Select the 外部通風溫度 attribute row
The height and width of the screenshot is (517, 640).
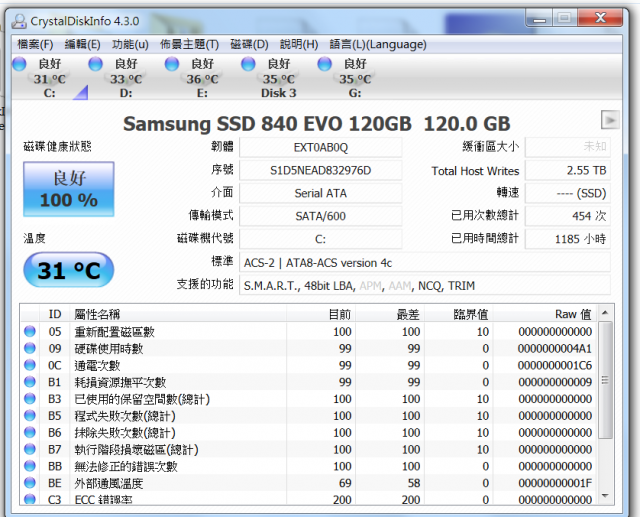(309, 483)
